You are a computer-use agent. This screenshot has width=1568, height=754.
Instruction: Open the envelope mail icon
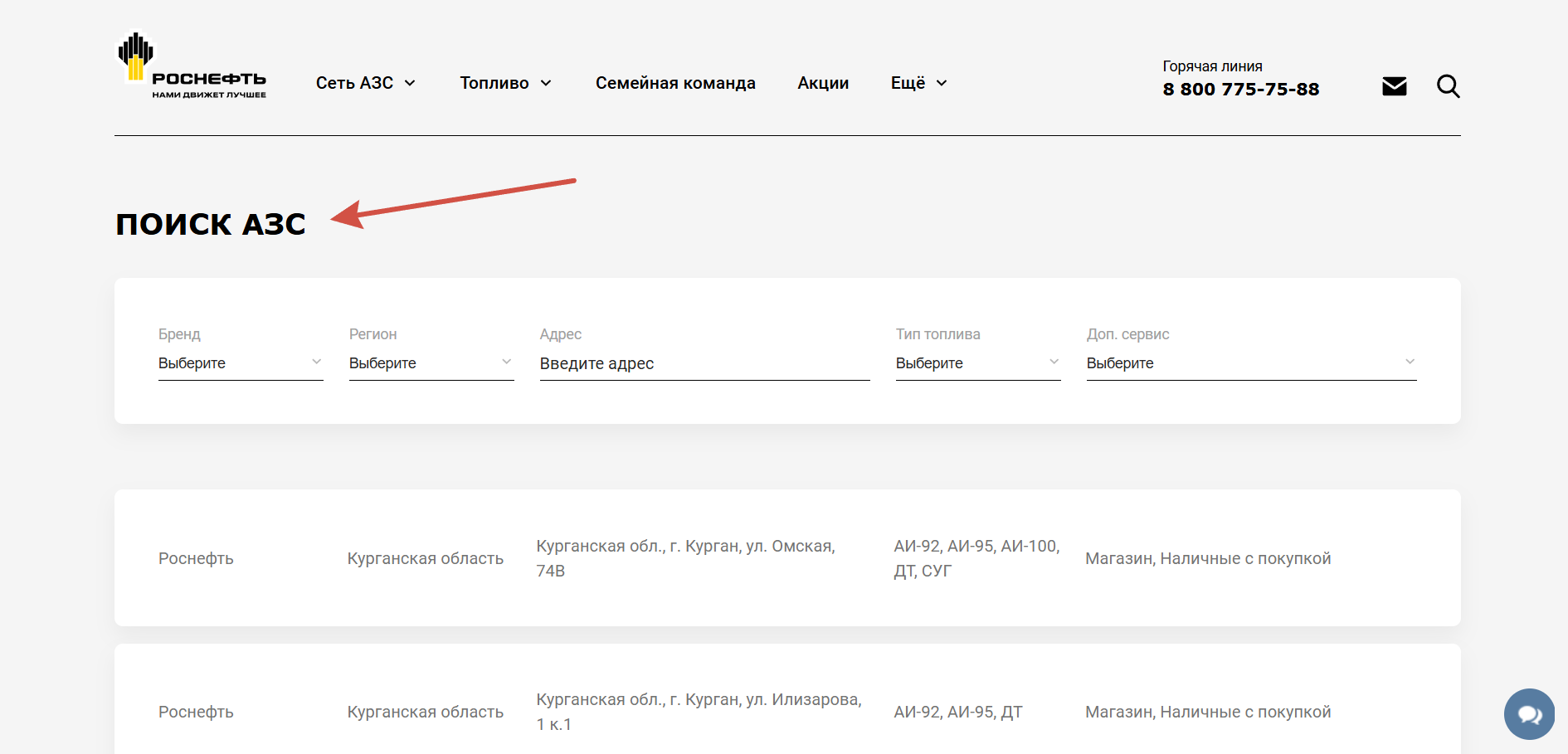(1395, 86)
